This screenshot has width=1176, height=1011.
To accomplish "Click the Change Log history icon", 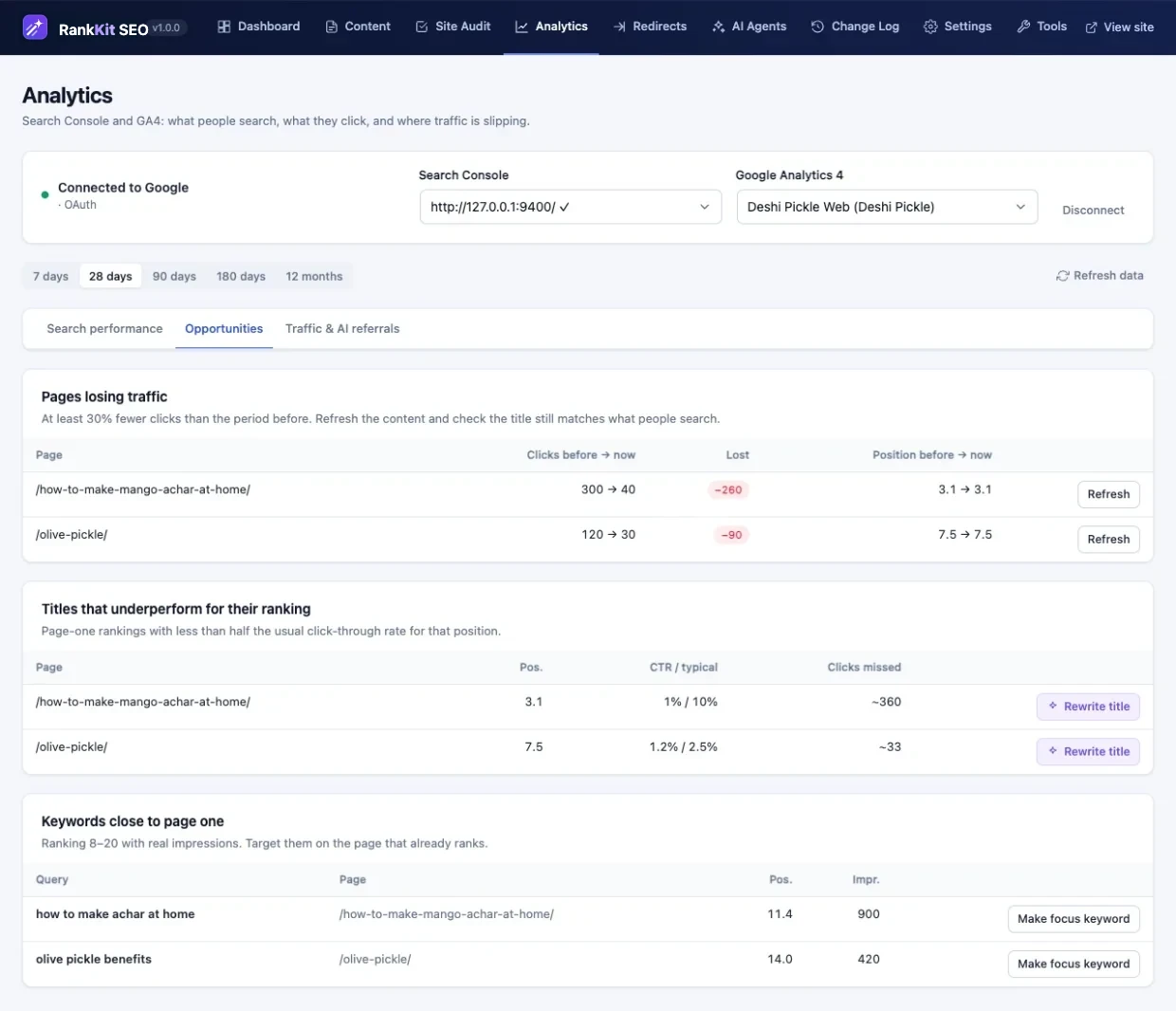I will pyautogui.click(x=818, y=27).
